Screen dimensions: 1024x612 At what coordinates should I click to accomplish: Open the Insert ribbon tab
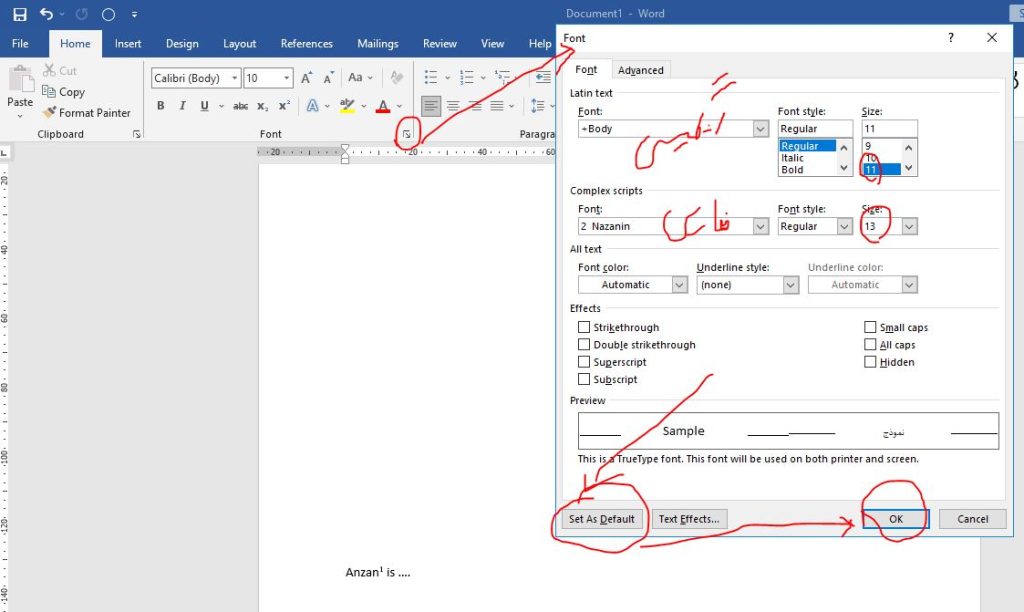point(128,44)
